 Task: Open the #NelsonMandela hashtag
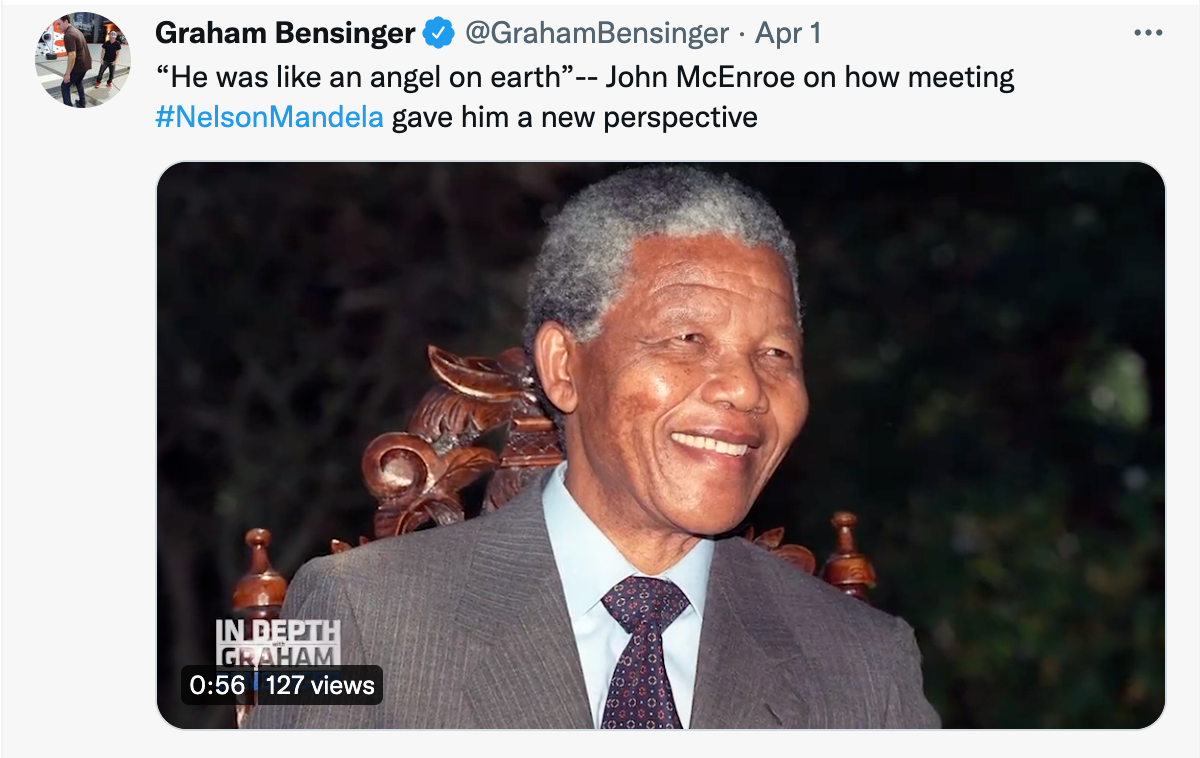[270, 118]
